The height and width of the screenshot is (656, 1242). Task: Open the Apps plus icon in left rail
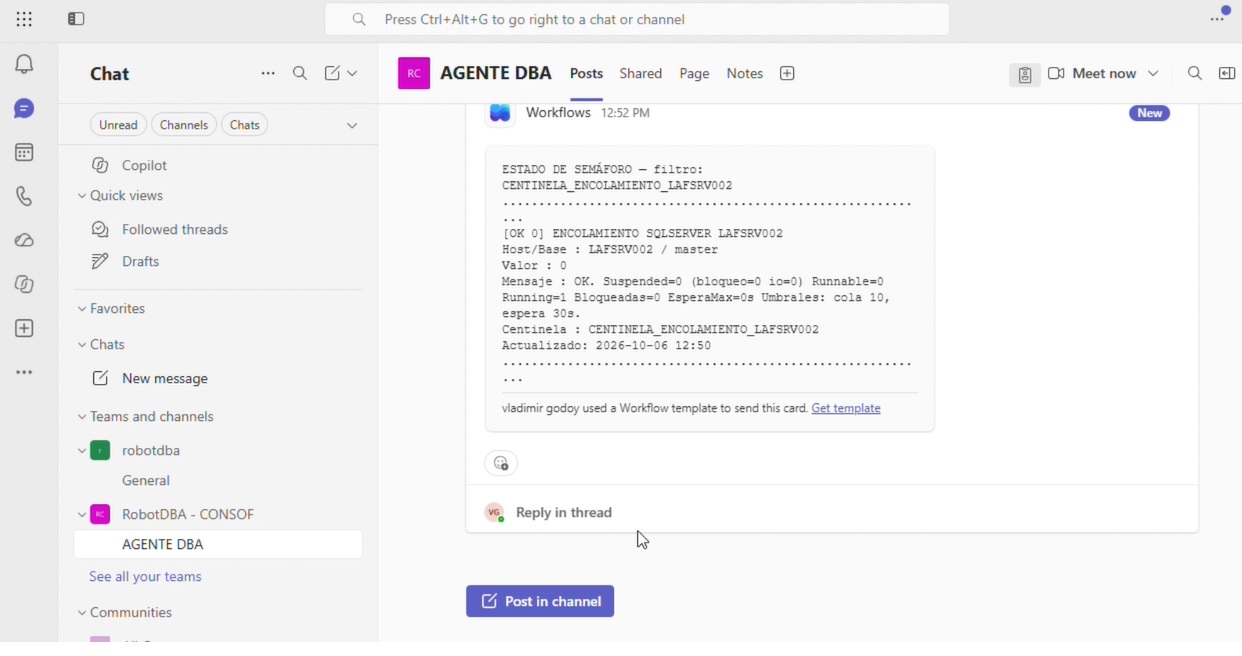[x=24, y=329]
